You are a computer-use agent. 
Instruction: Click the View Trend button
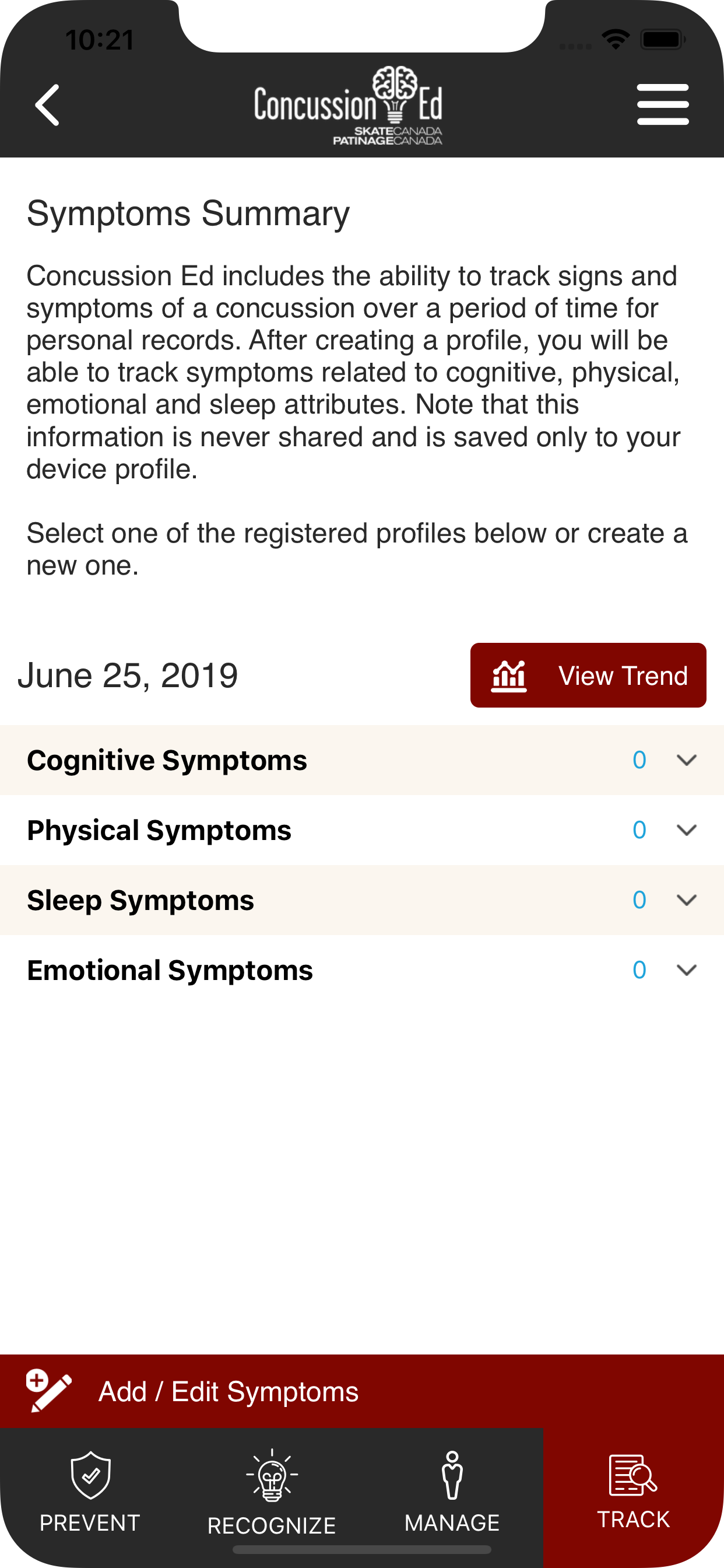point(588,675)
